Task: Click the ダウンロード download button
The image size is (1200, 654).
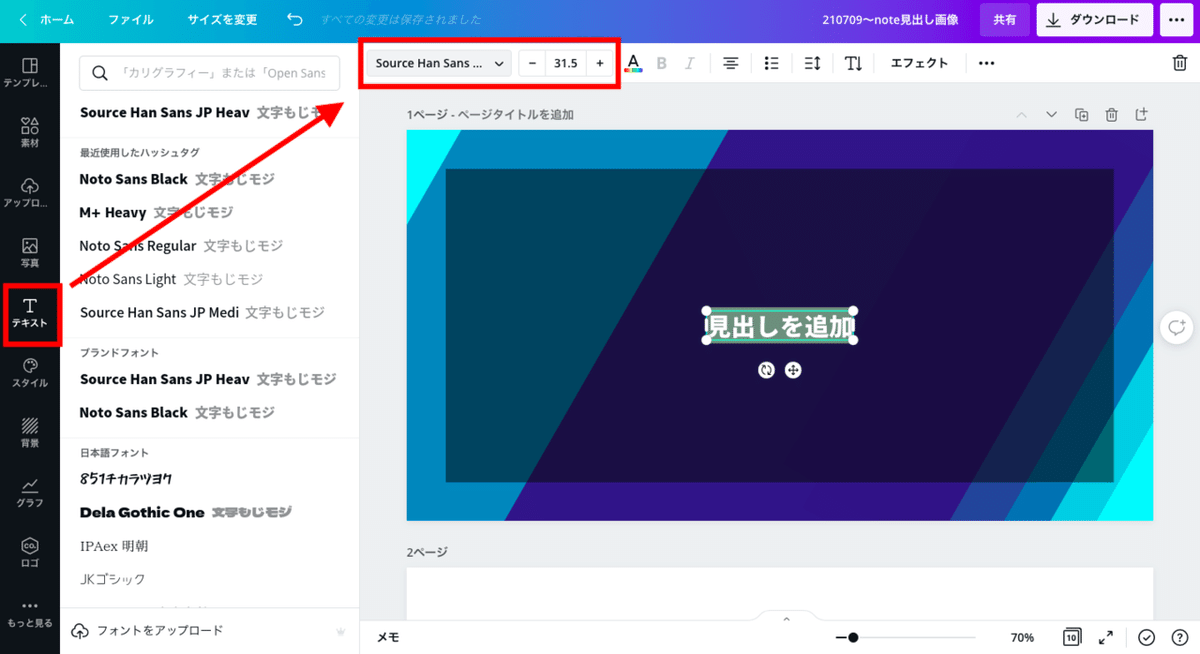Action: tap(1094, 19)
